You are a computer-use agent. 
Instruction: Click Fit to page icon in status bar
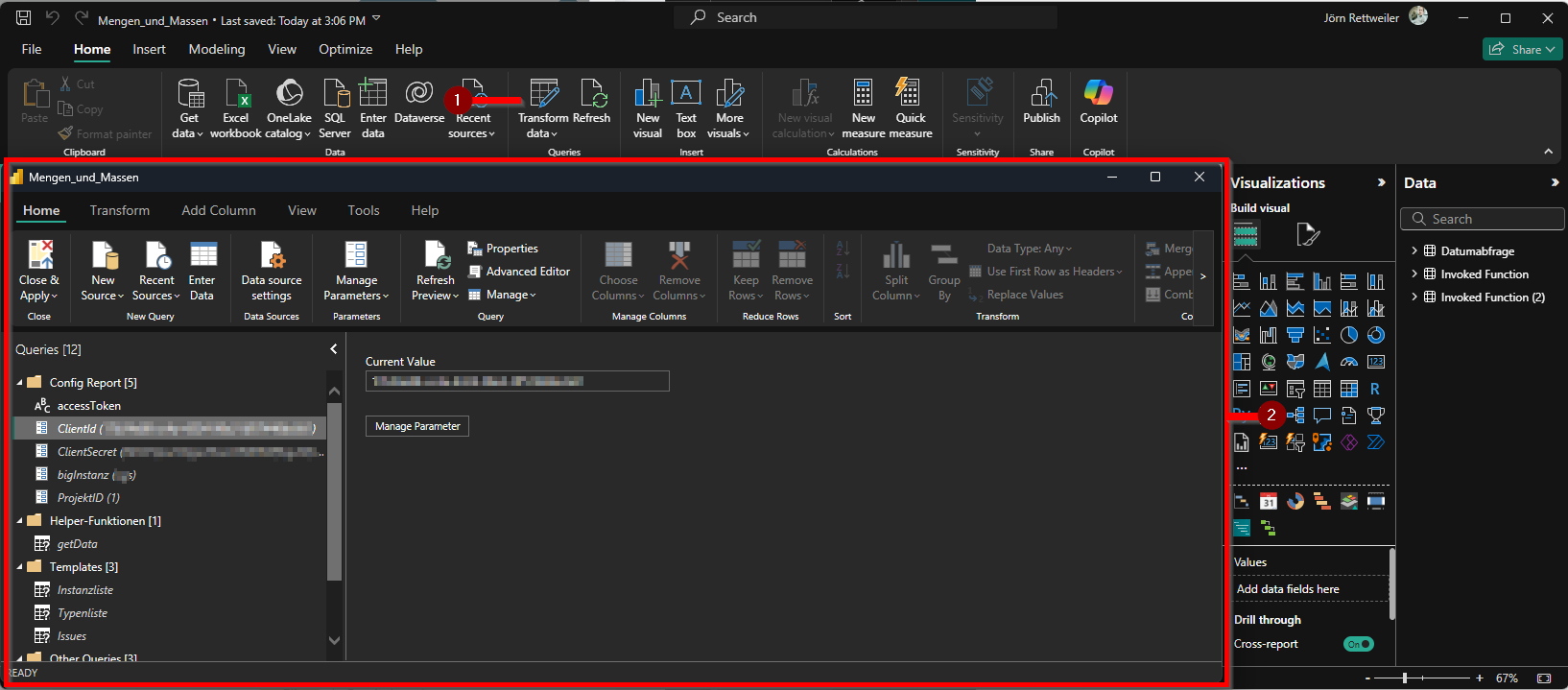click(1544, 678)
